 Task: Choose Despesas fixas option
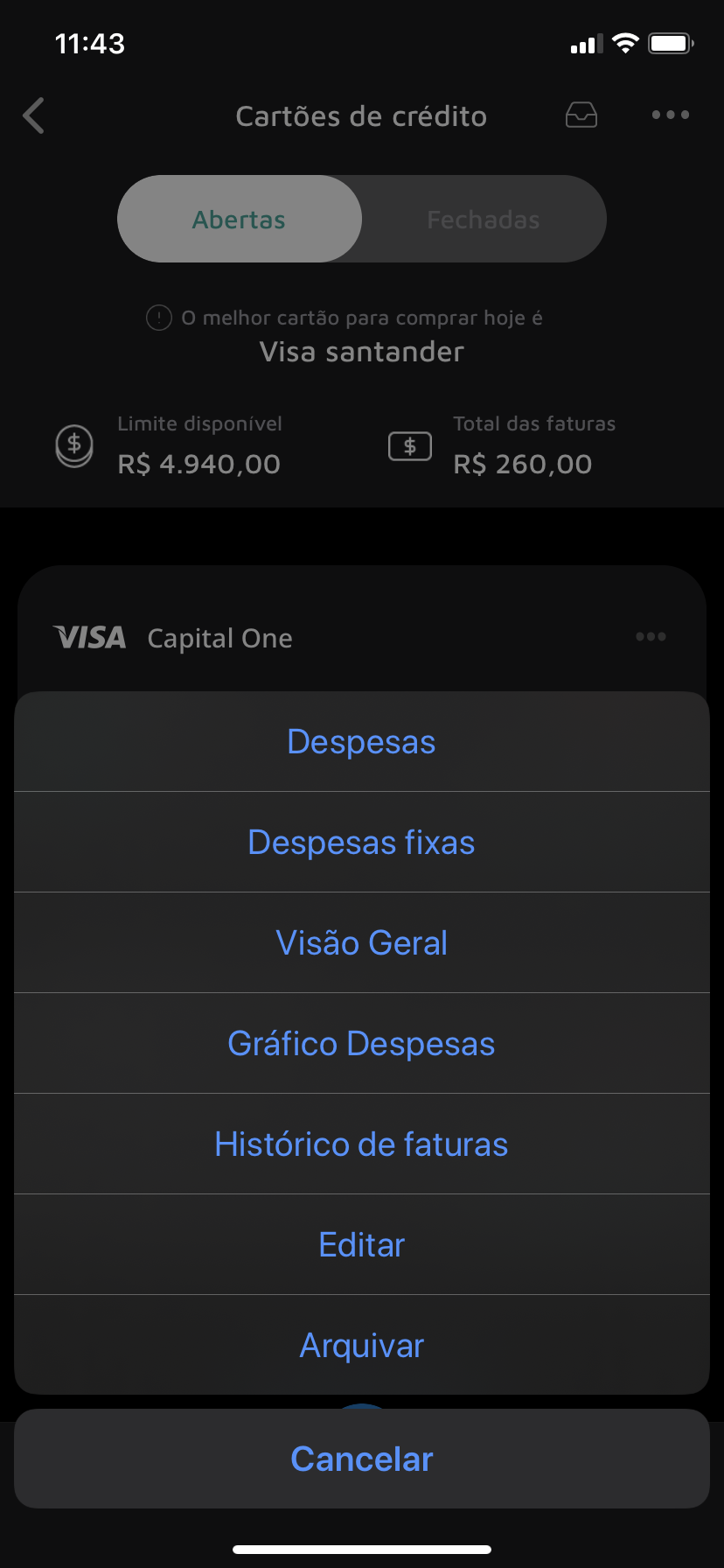pyautogui.click(x=362, y=842)
